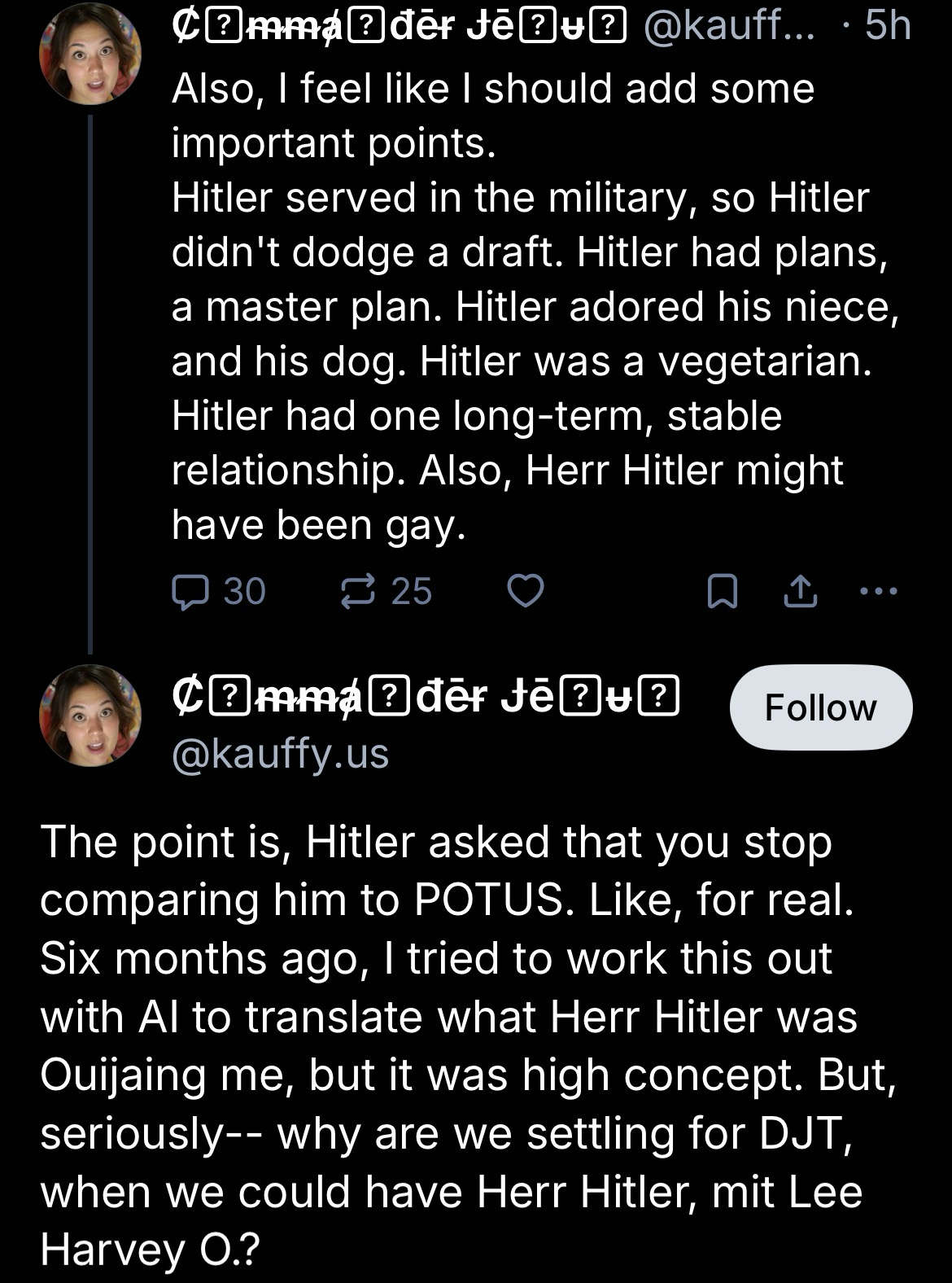The width and height of the screenshot is (952, 1283).
Task: Click the 5h timestamp
Action: click(x=887, y=27)
